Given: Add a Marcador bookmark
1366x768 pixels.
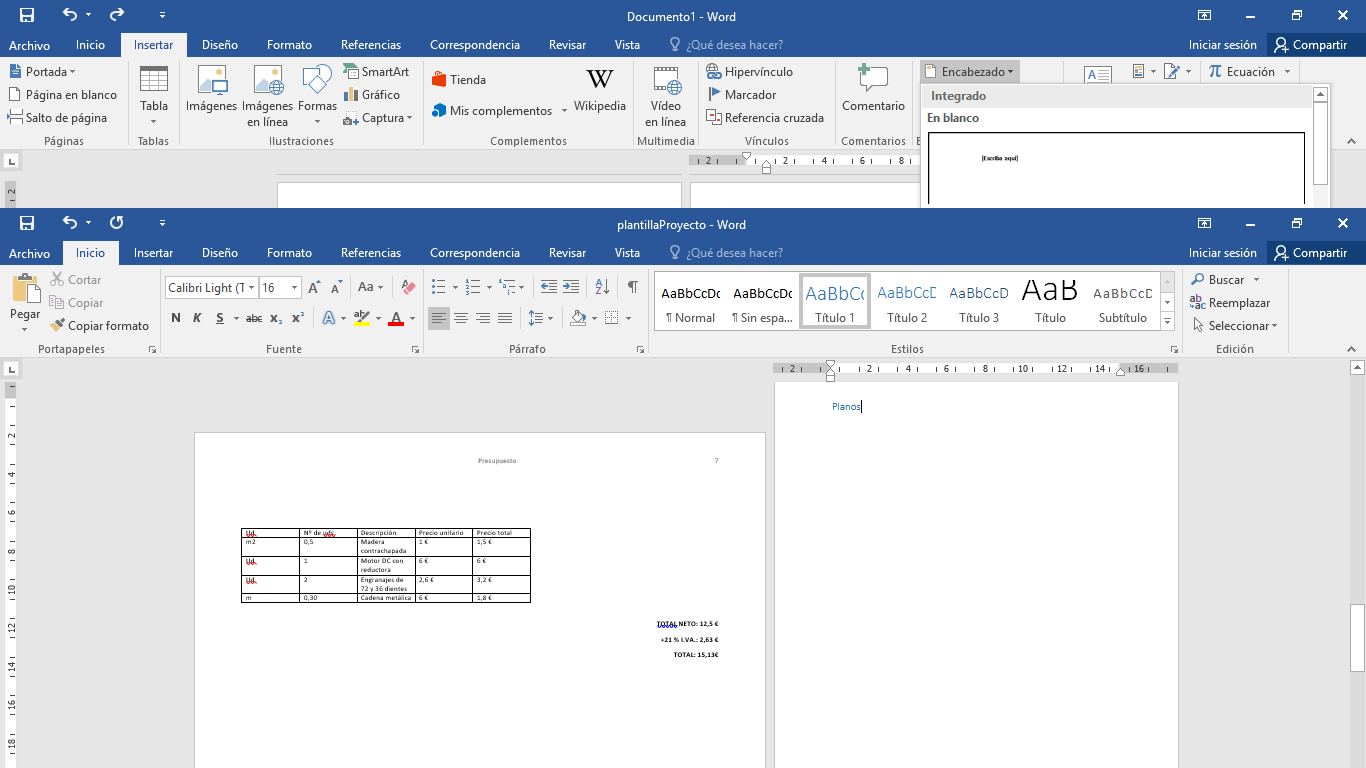Looking at the screenshot, I should 741,95.
